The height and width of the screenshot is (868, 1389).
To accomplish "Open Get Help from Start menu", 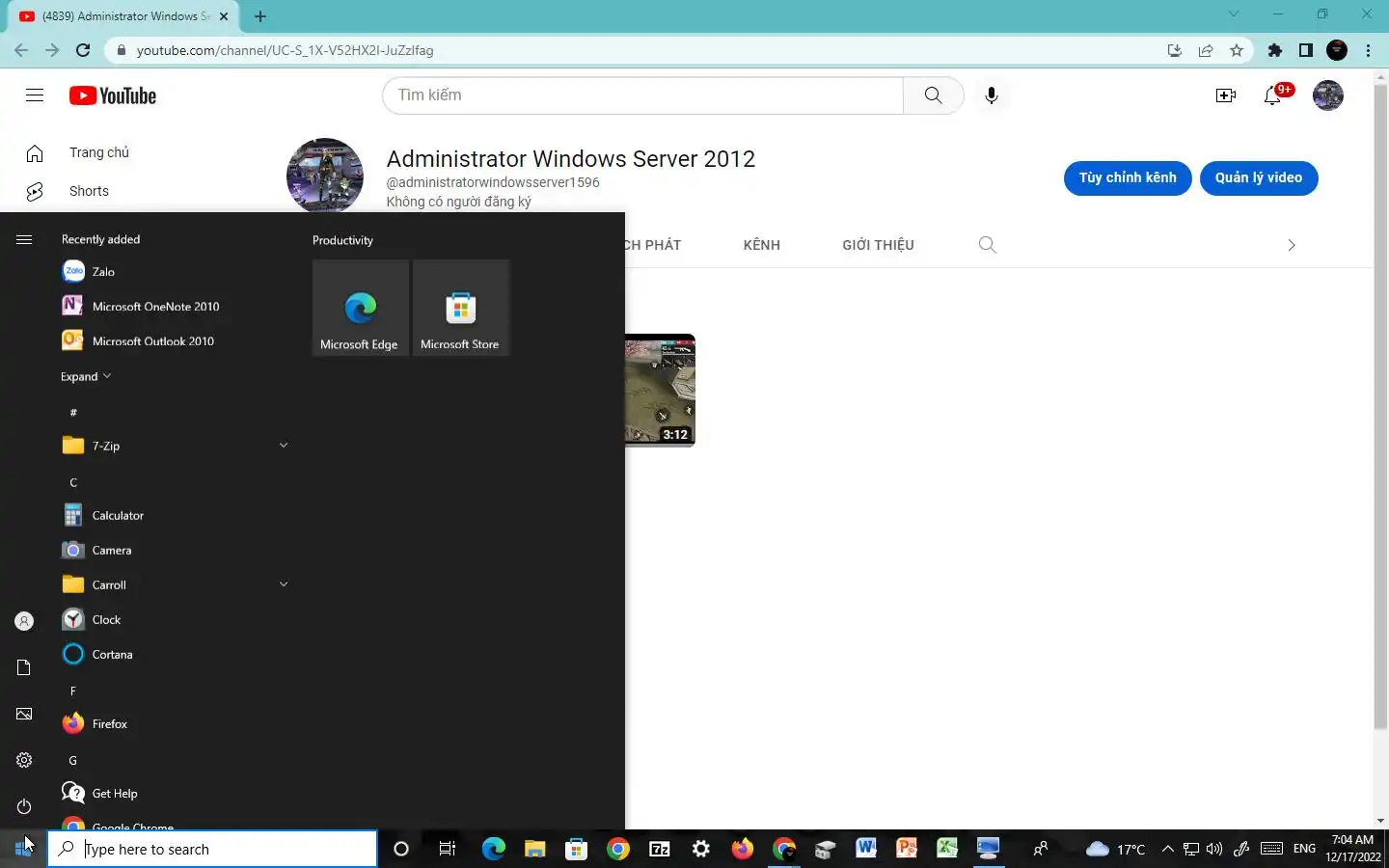I will click(x=174, y=794).
